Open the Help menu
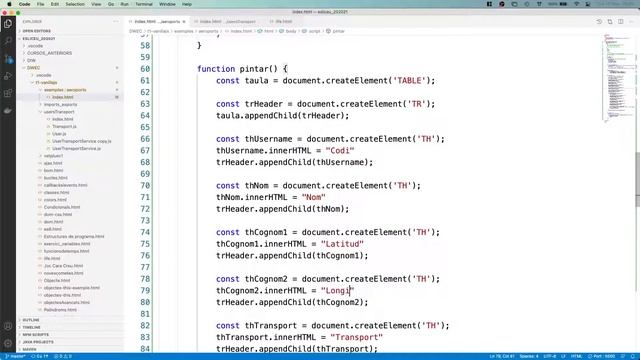This screenshot has width=640, height=360. [x=187, y=4]
